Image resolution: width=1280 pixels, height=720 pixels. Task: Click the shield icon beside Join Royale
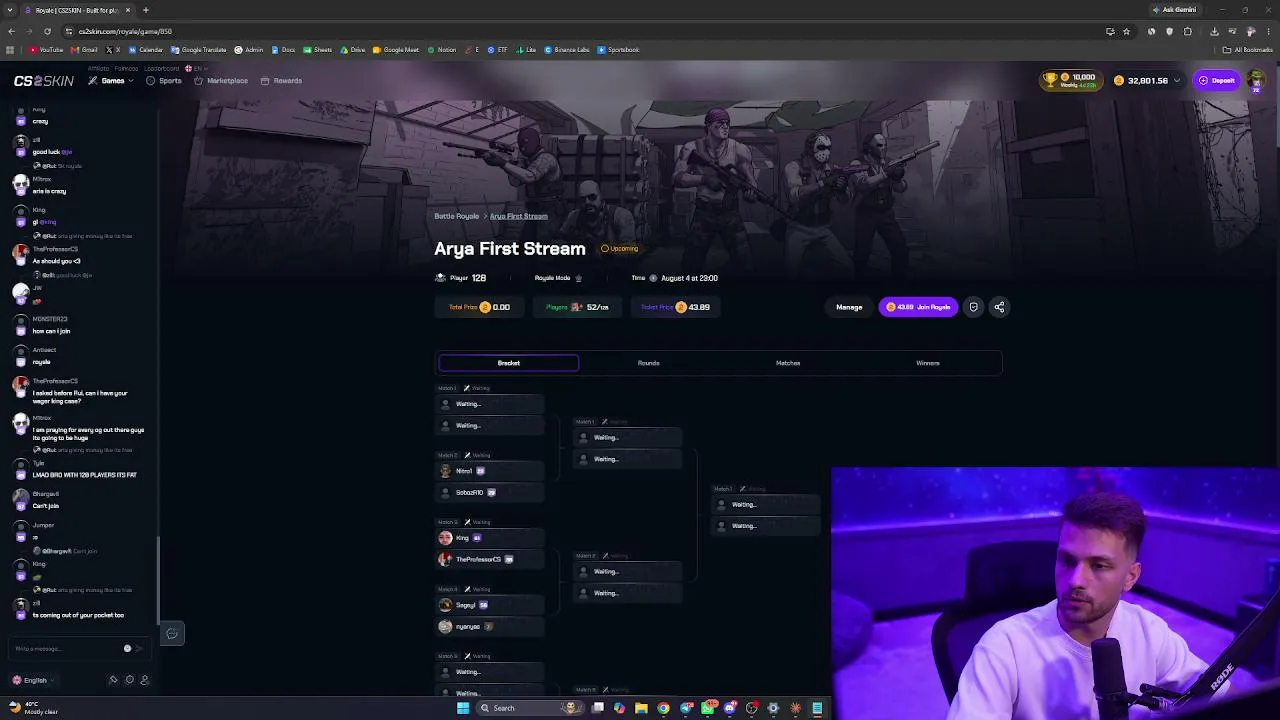pyautogui.click(x=973, y=307)
